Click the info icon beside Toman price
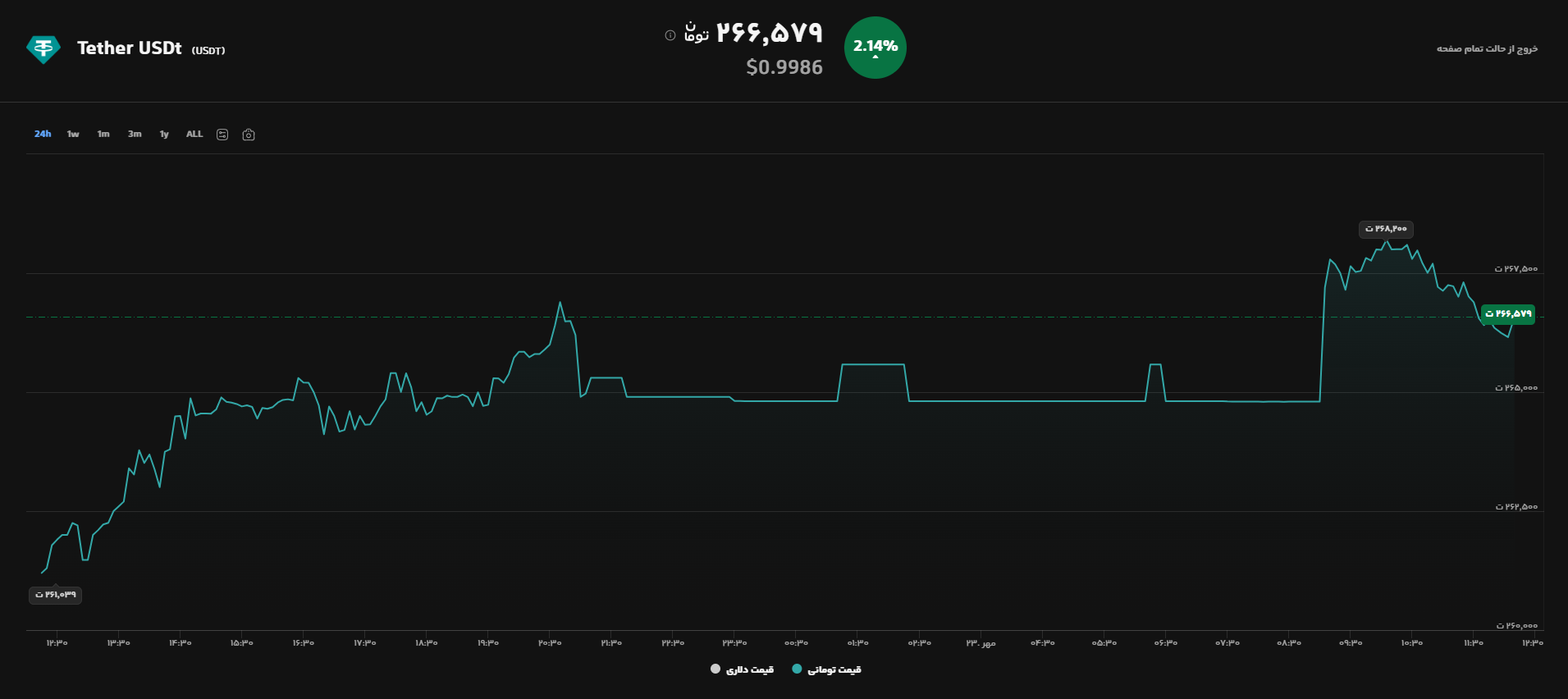This screenshot has height=699, width=1568. pos(670,35)
